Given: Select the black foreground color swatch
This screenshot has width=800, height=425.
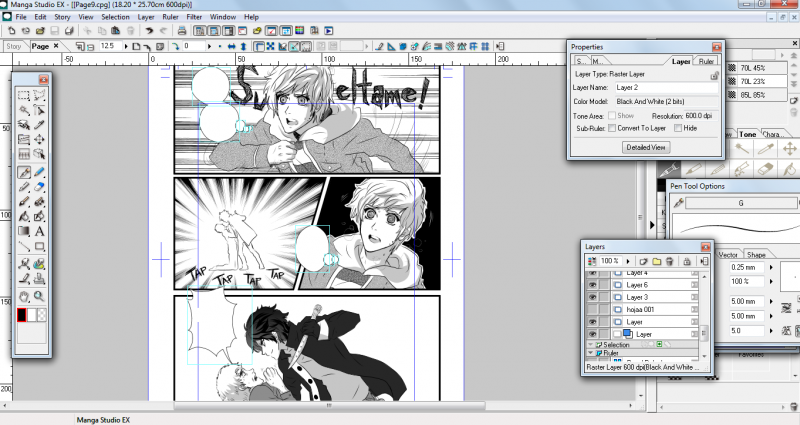Looking at the screenshot, I should [x=21, y=315].
